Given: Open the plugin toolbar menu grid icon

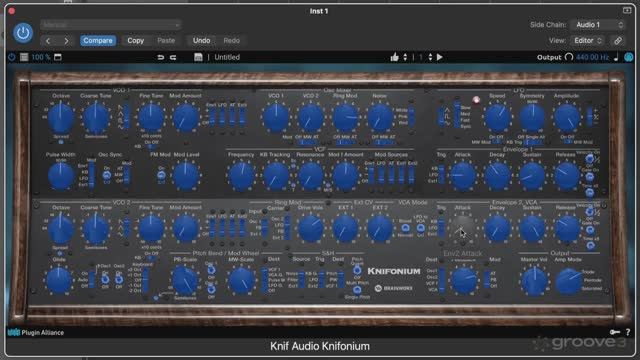Looking at the screenshot, I should tap(24, 57).
